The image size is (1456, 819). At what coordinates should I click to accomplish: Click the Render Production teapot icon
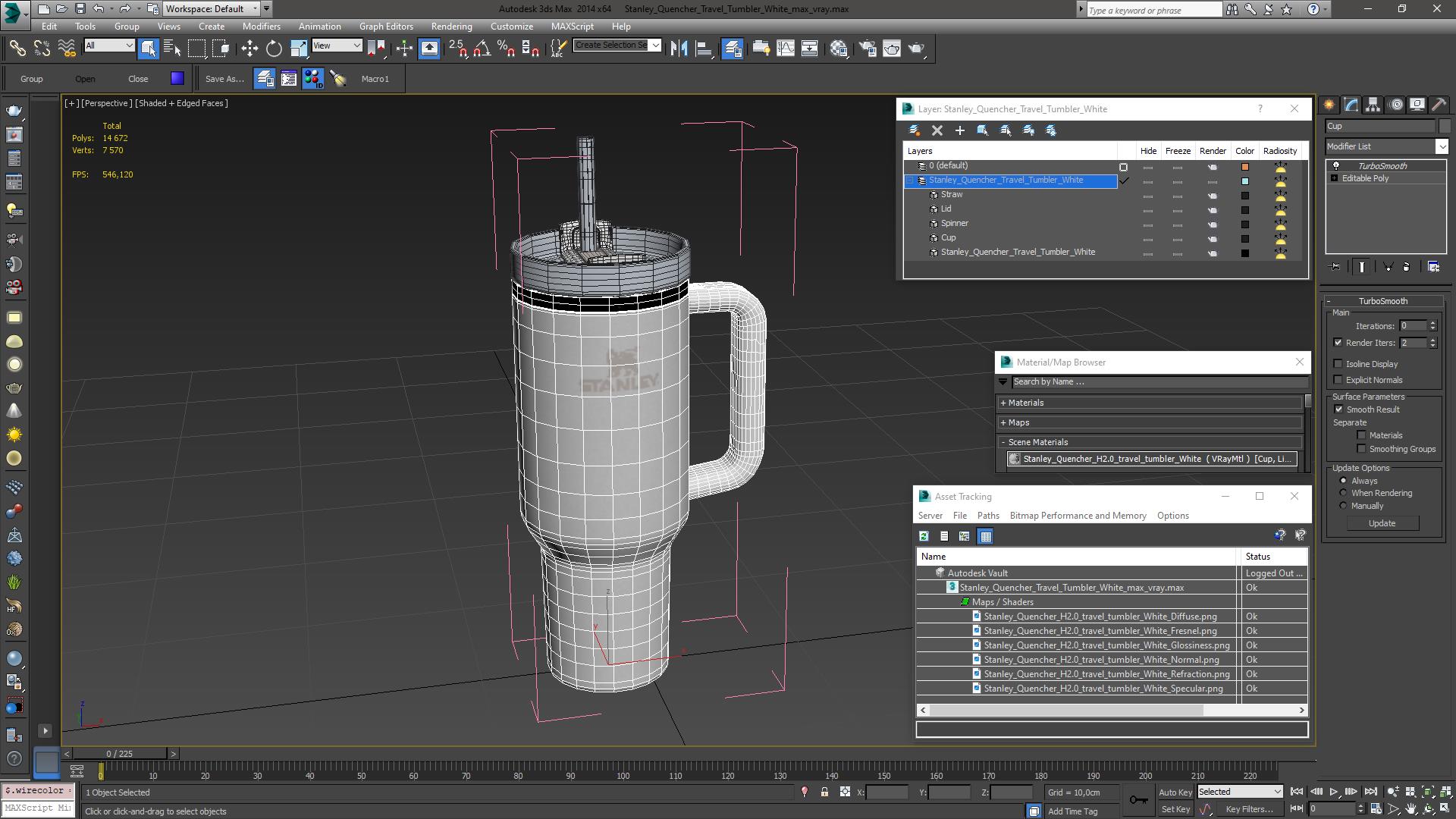(917, 49)
